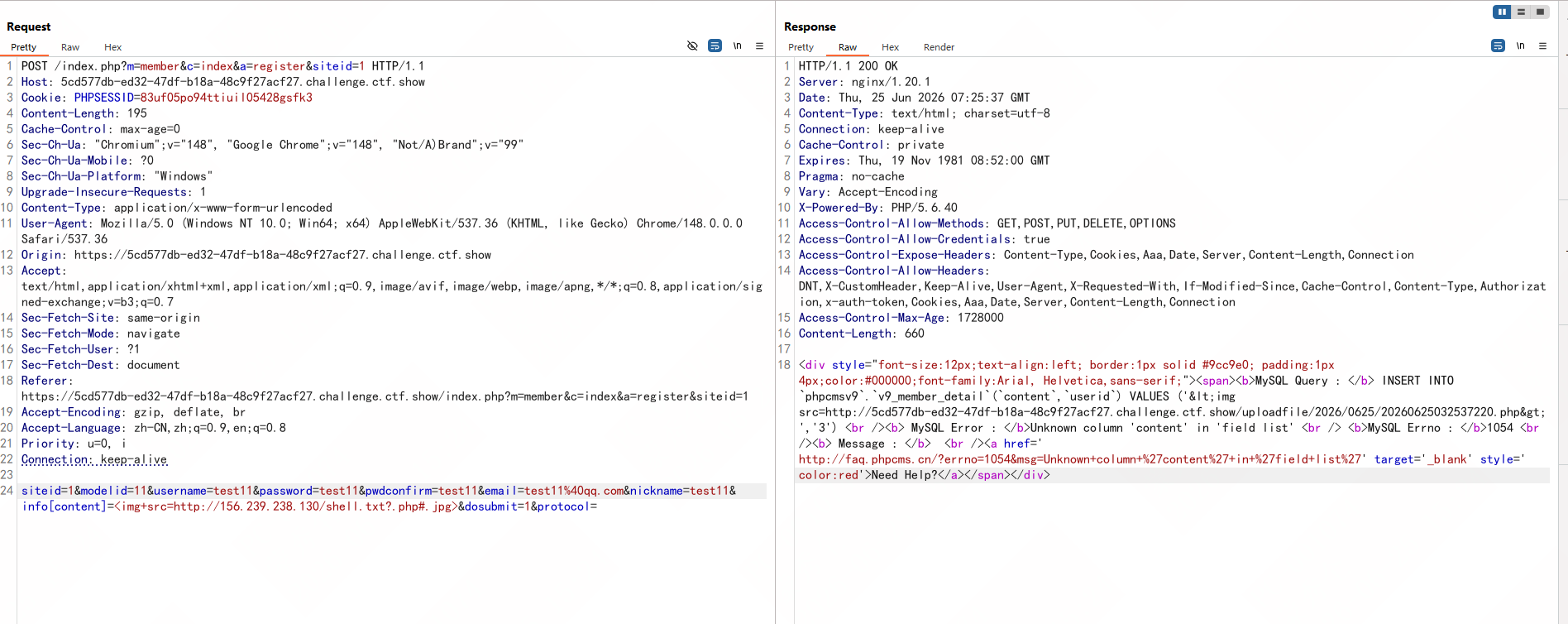Switch Request view to Pretty tab

(x=23, y=47)
